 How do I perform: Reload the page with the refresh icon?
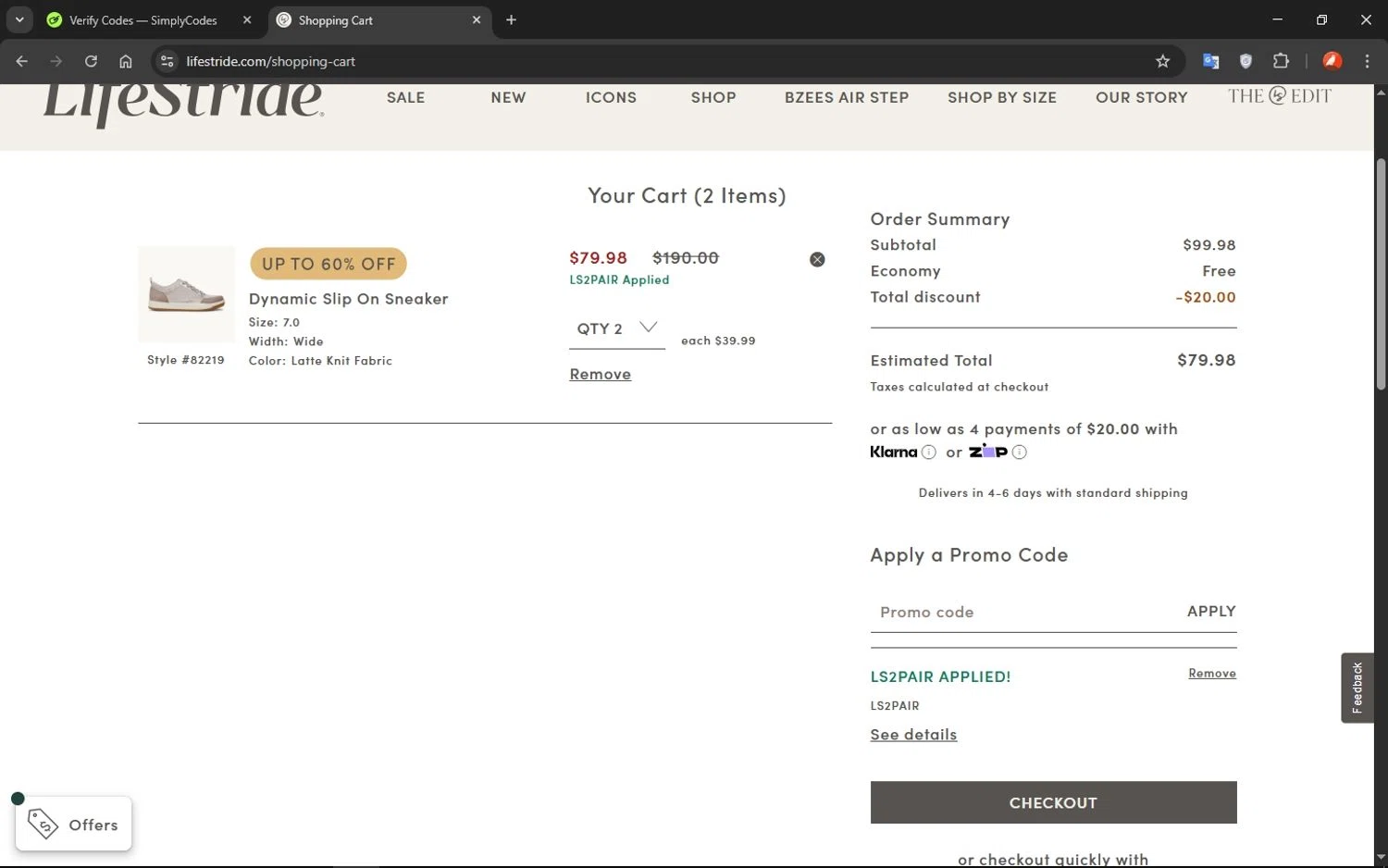[x=91, y=61]
